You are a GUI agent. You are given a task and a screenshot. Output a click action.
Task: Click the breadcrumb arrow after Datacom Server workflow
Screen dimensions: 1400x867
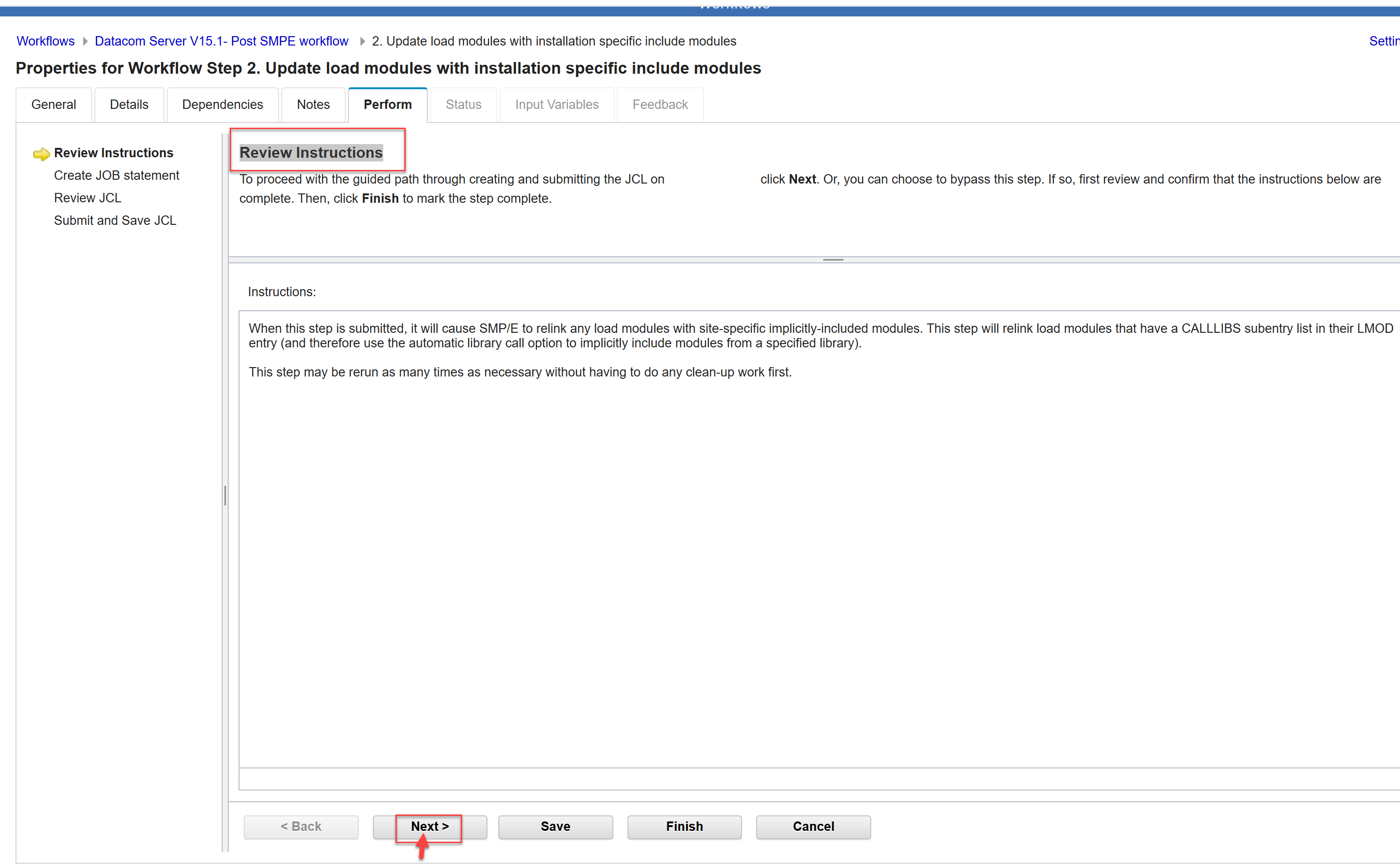pos(362,41)
